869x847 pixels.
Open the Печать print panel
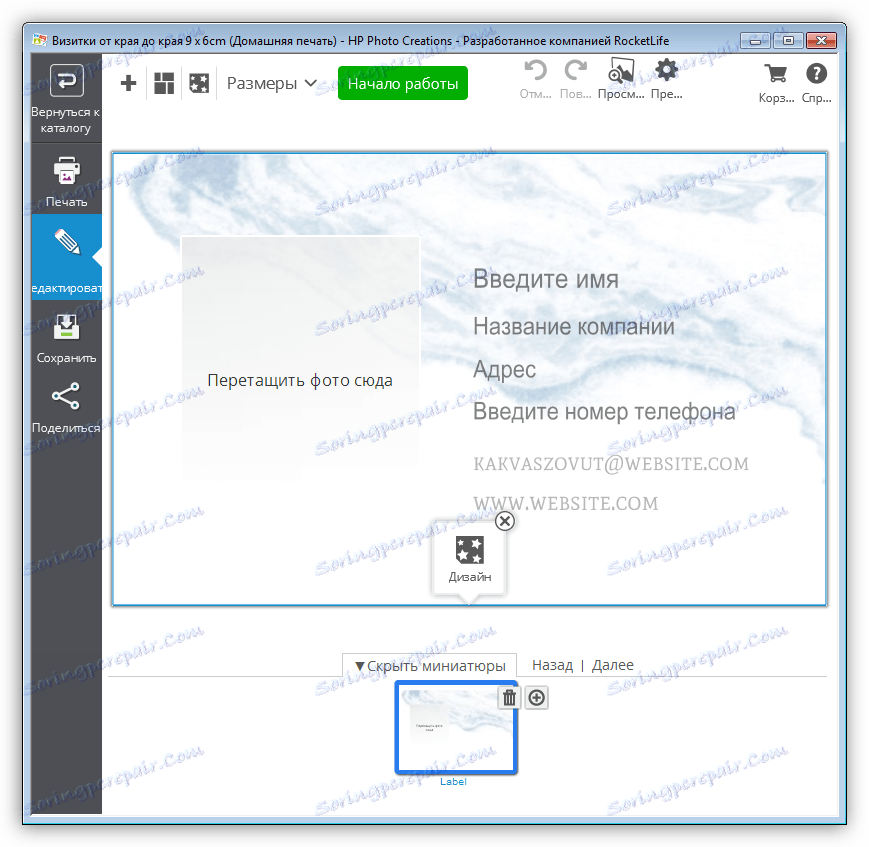point(67,181)
